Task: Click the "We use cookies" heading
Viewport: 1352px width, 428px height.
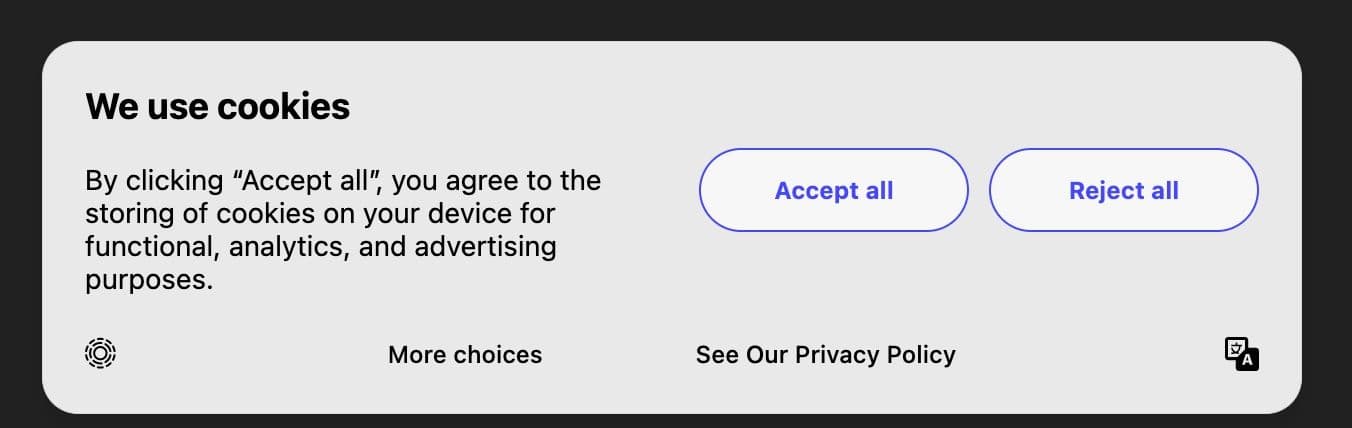Action: point(218,106)
